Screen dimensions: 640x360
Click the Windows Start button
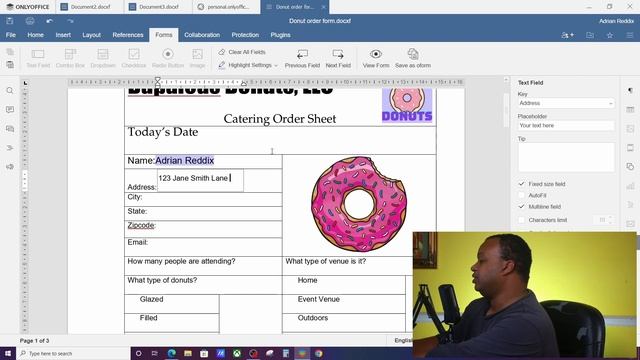point(8,353)
